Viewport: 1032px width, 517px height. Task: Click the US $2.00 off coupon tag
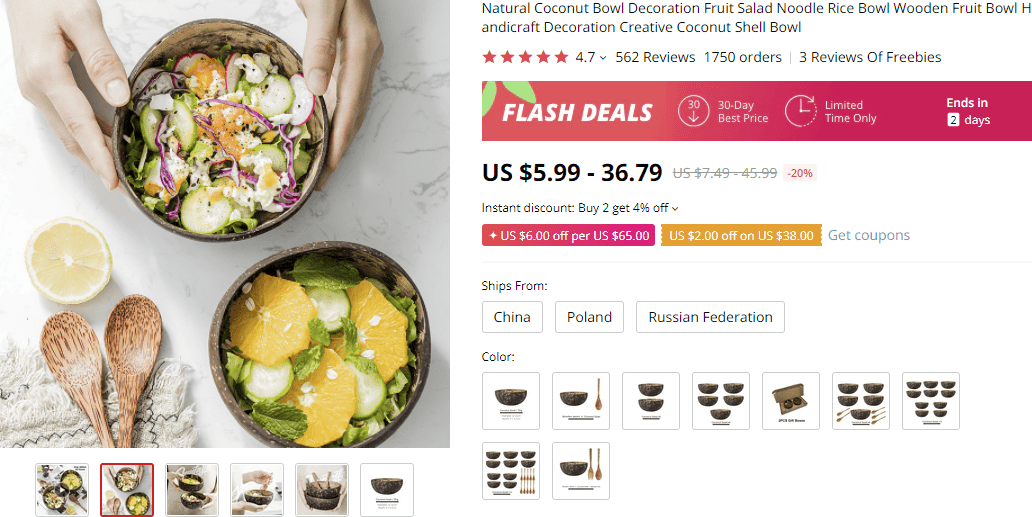[741, 236]
